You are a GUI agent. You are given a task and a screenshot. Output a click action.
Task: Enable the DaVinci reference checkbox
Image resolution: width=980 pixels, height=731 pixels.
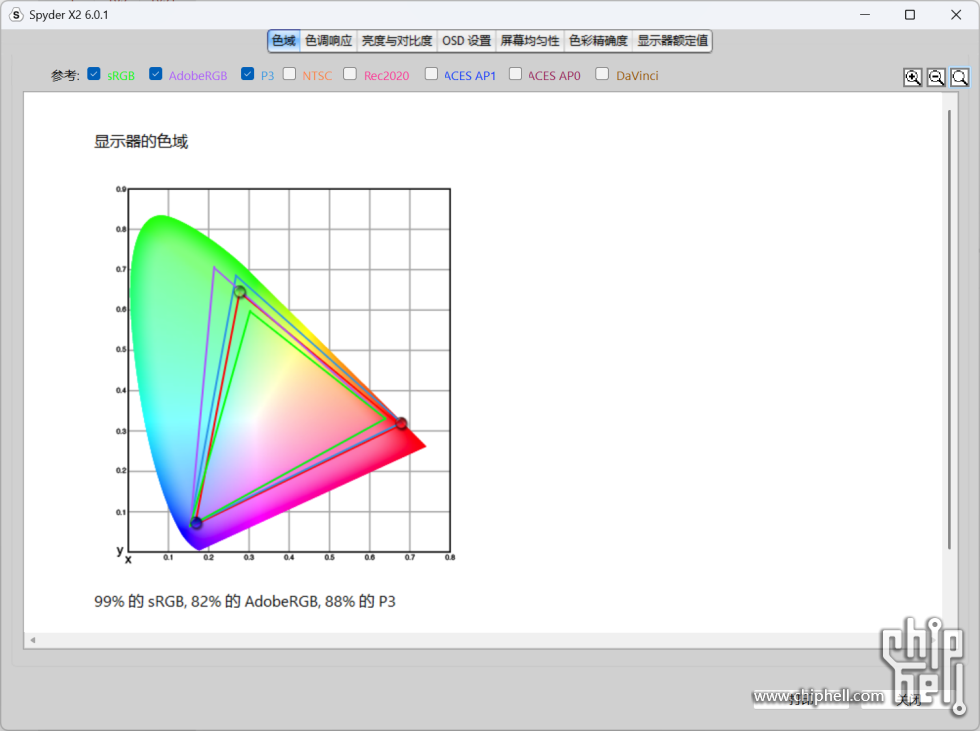click(x=602, y=74)
